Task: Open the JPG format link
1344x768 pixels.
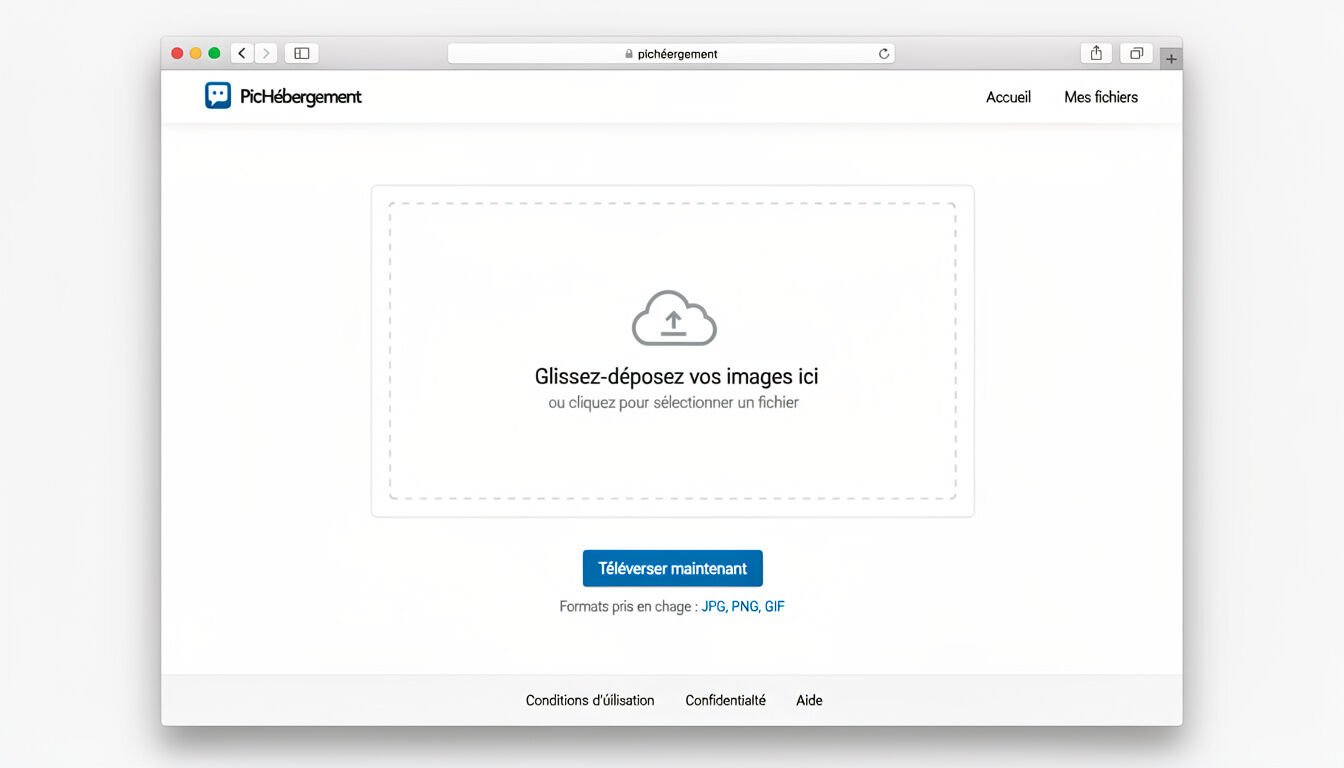Action: [x=711, y=606]
